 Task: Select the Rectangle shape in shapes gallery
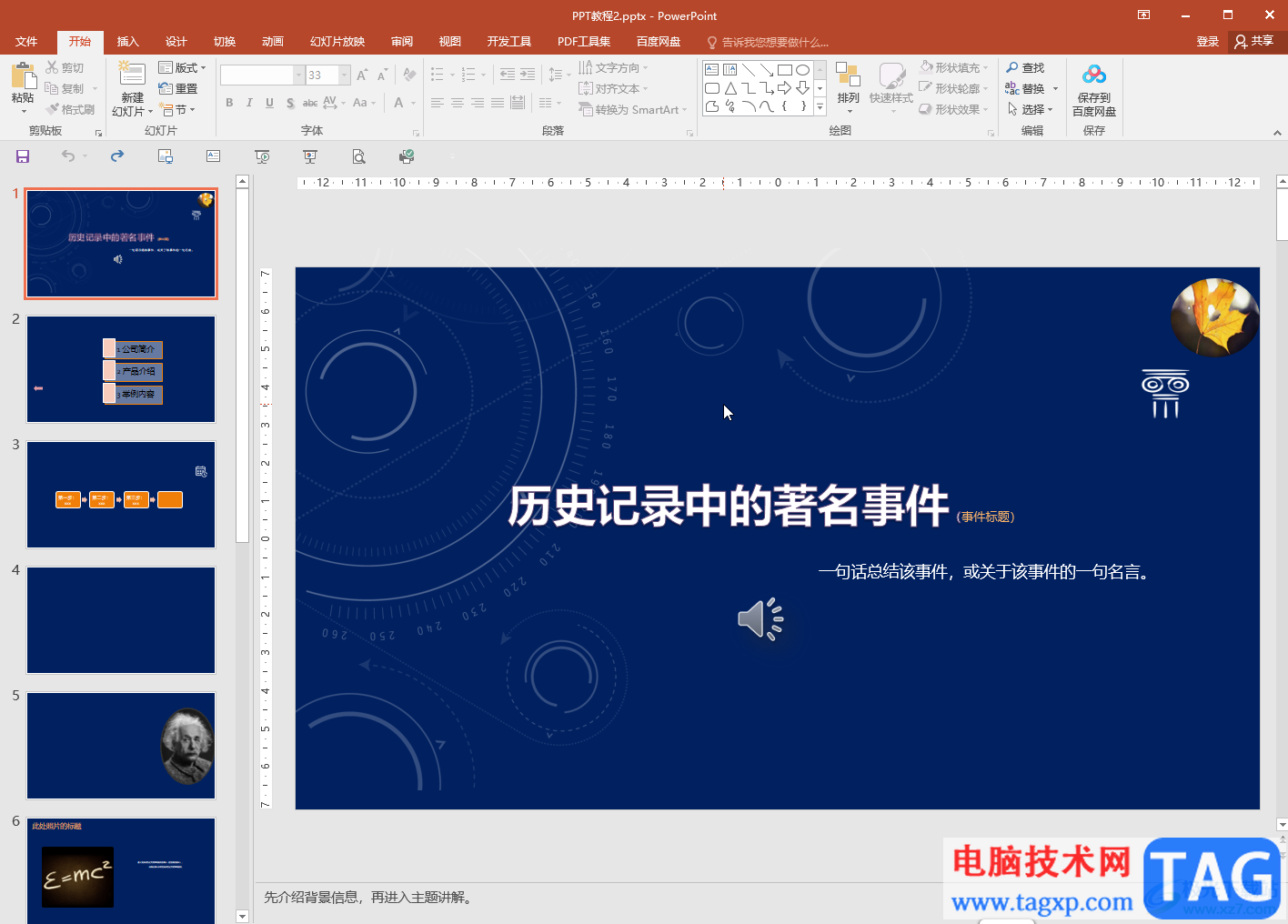(785, 70)
